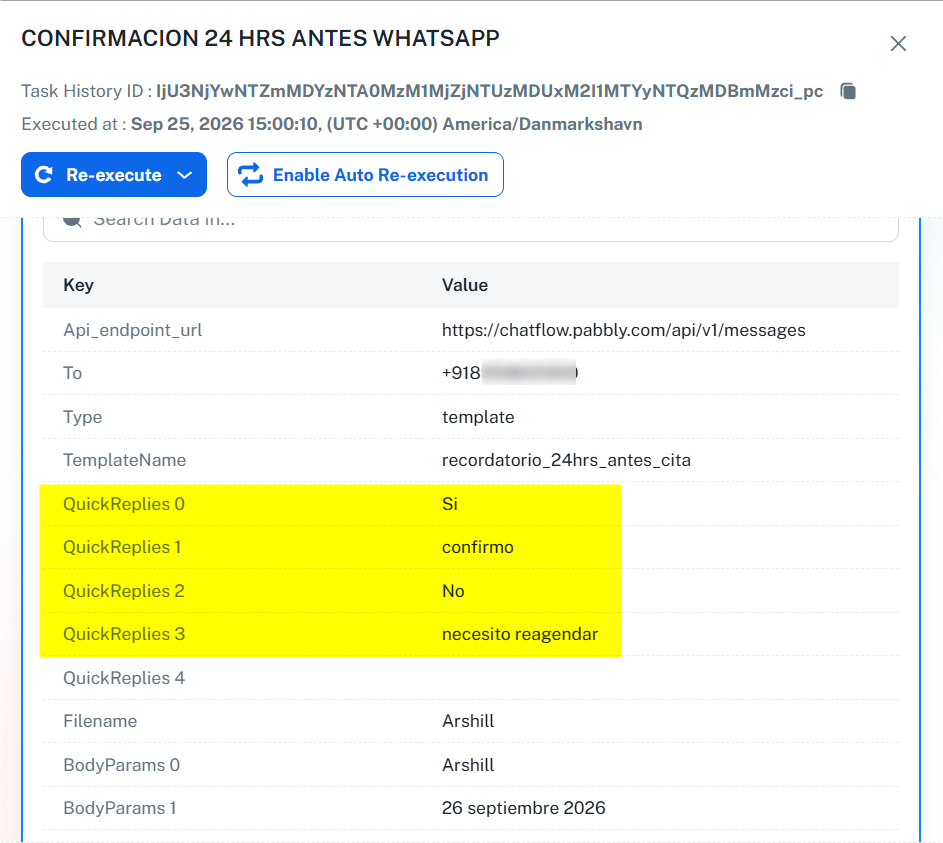This screenshot has height=843, width=943.
Task: Click the CONFIRMACION 24 HRS ANTES WHATSAPP title
Action: (x=260, y=38)
